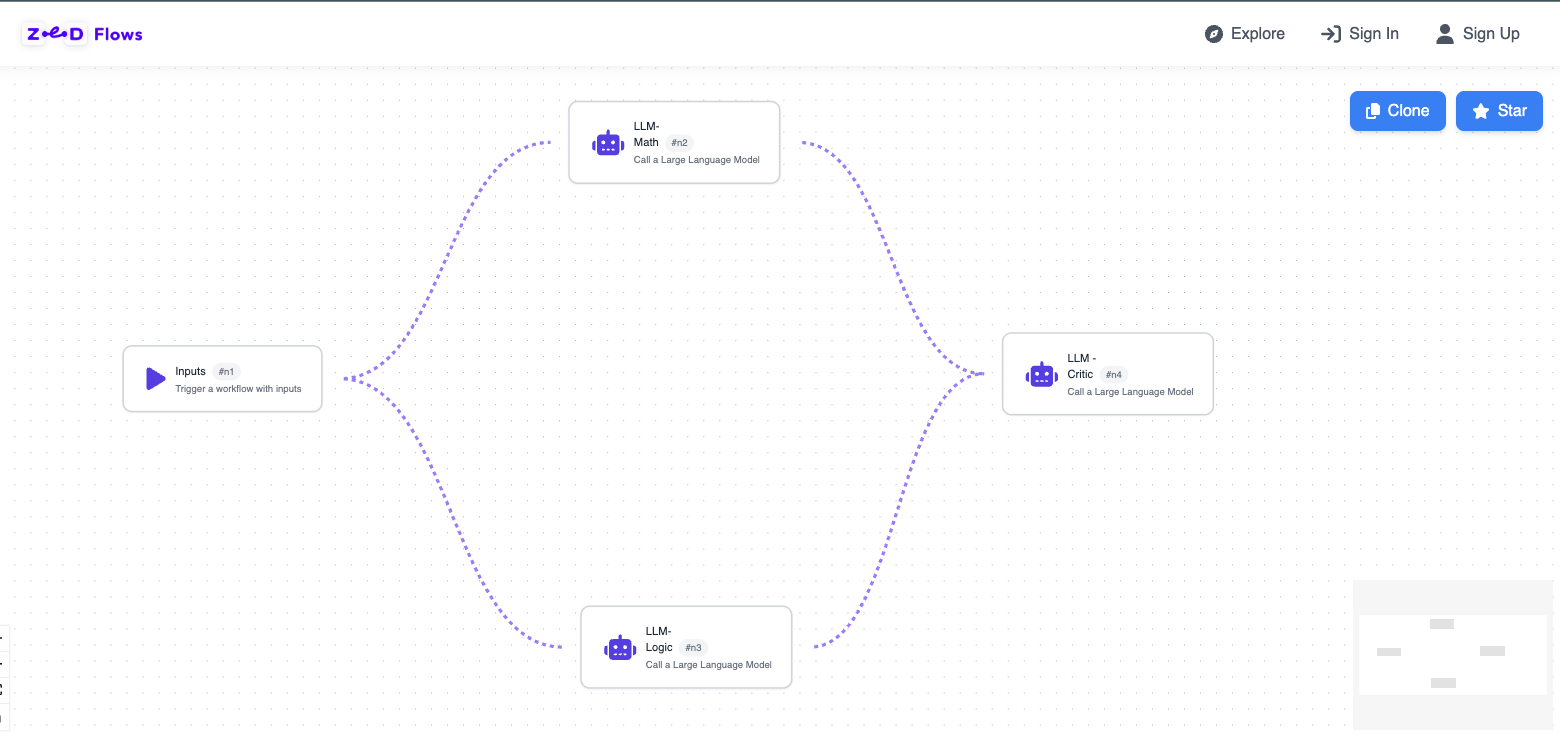
Task: Click LLM-Critic's "Call a Large Language Model" text
Action: tap(1131, 392)
